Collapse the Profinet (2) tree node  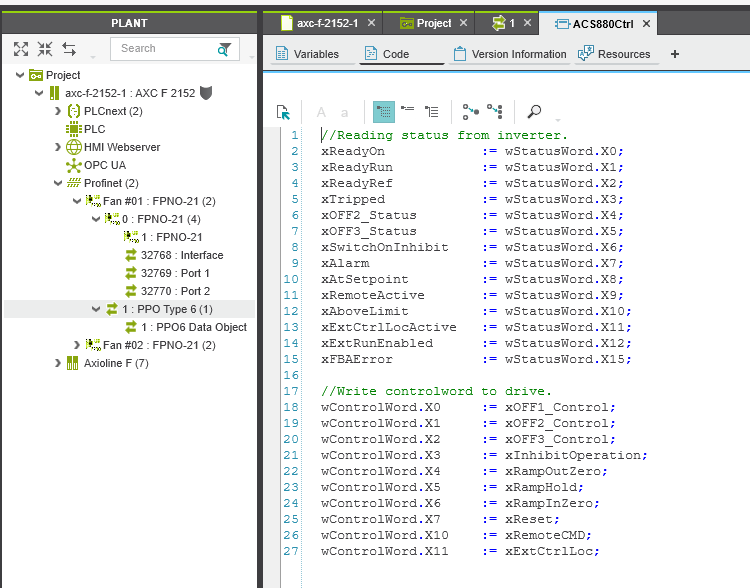(x=58, y=183)
